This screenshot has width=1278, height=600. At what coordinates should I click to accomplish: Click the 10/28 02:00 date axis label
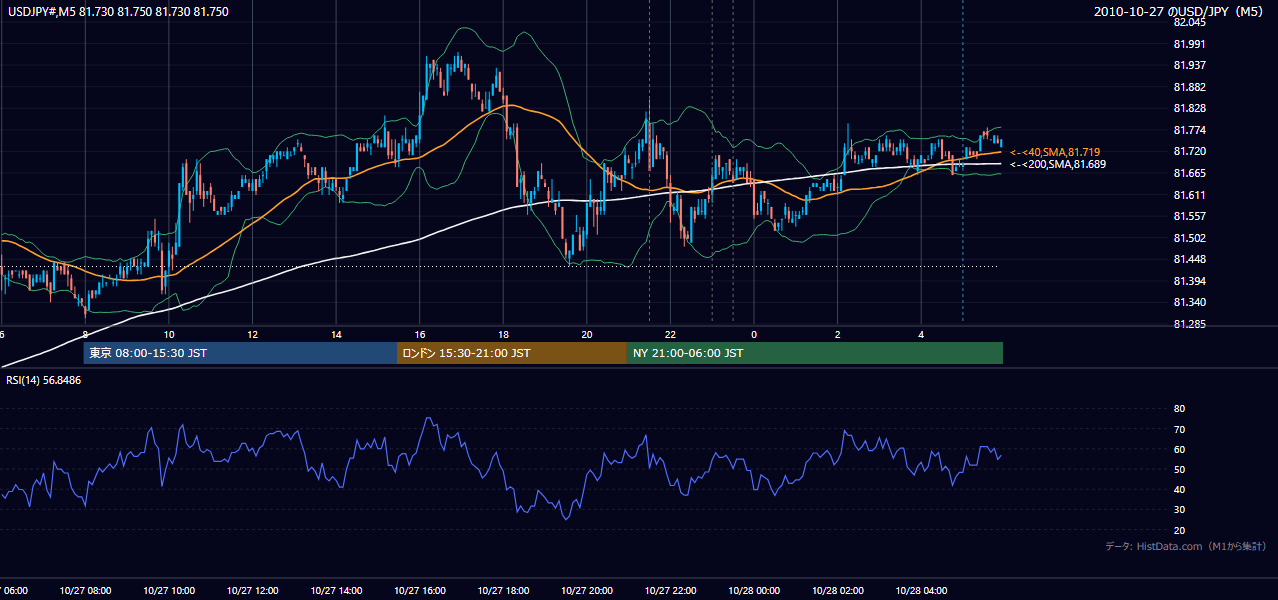click(837, 591)
